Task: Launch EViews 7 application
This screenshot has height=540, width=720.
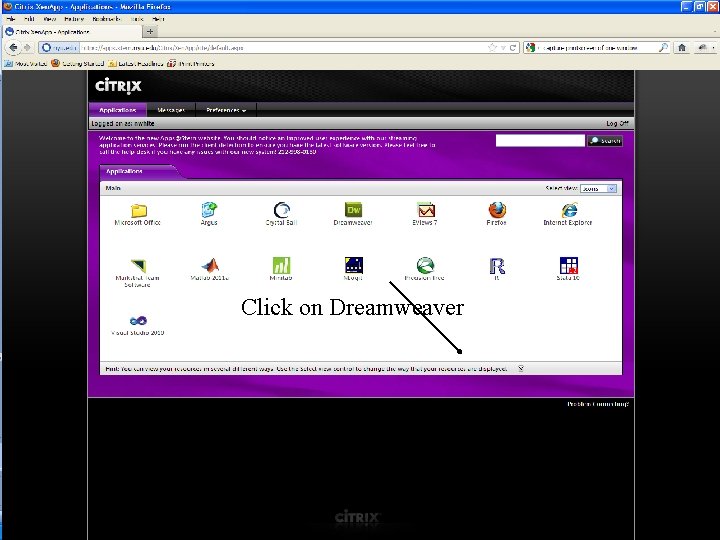Action: tap(426, 210)
